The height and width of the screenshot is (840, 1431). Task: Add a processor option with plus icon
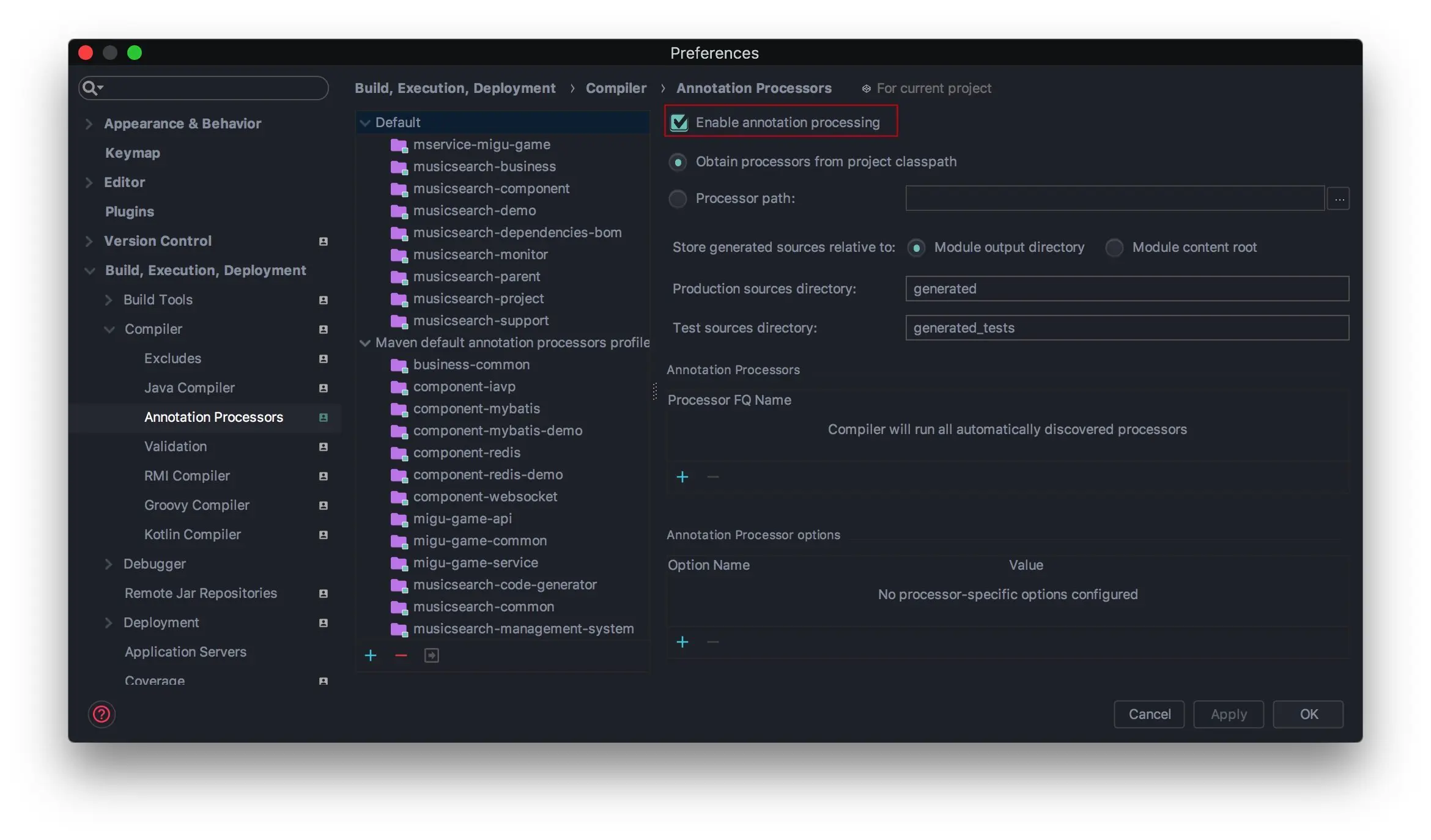coord(682,642)
